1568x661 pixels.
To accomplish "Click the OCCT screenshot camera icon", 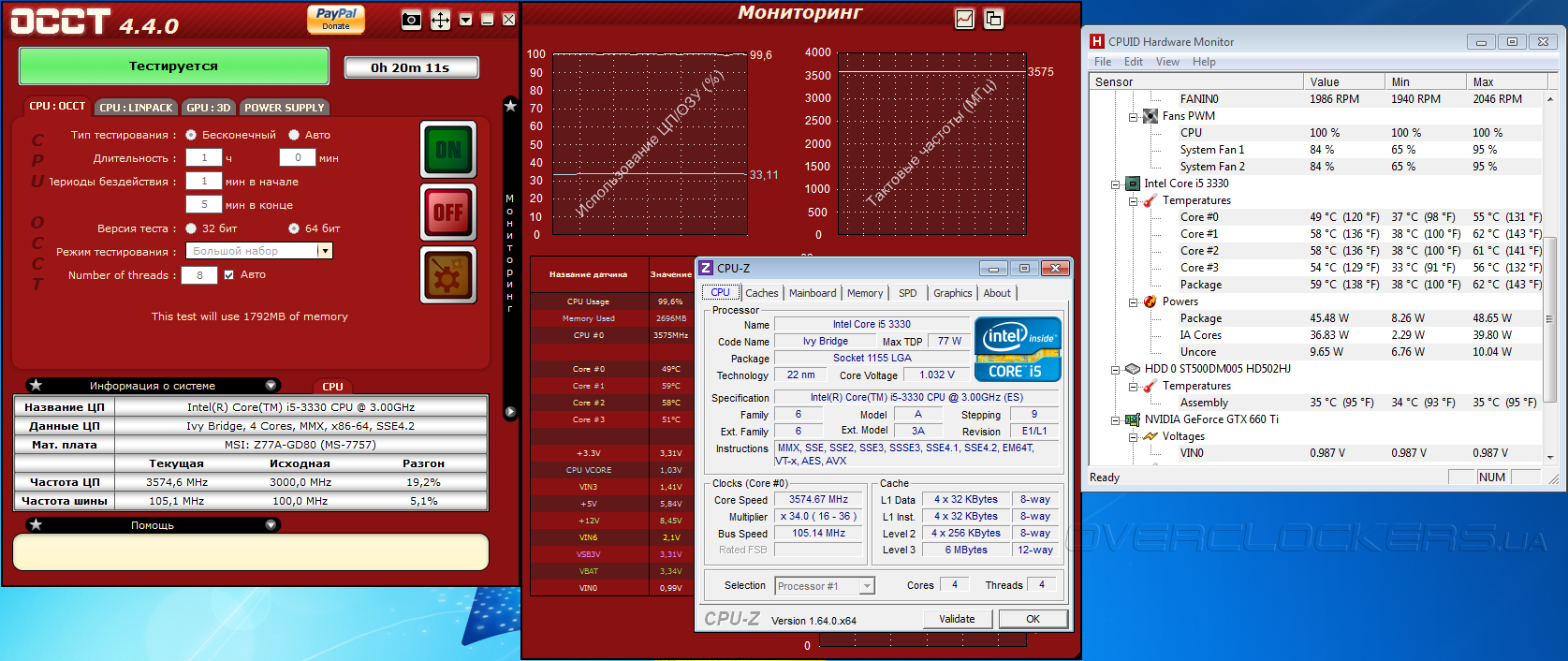I will point(411,20).
